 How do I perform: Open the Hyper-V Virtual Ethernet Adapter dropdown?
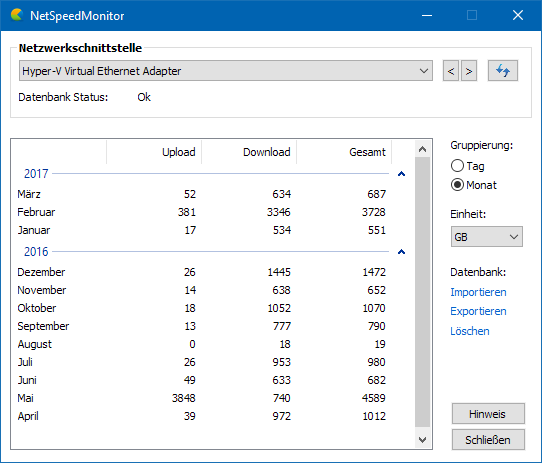tap(226, 71)
